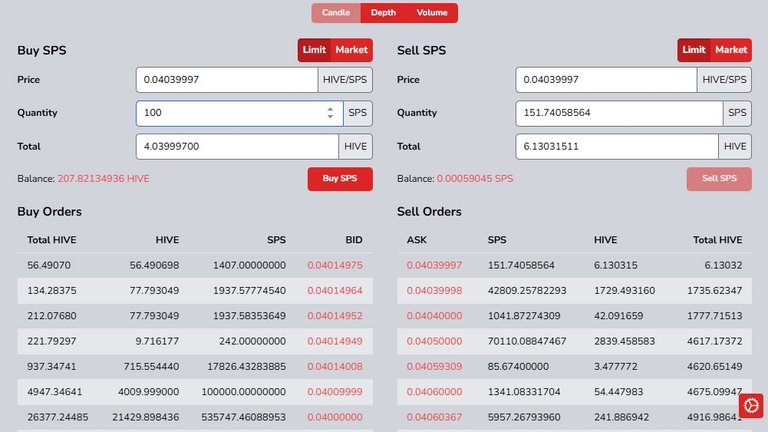768x432 pixels.
Task: Click the Buy SPS Price input field
Action: 227,80
